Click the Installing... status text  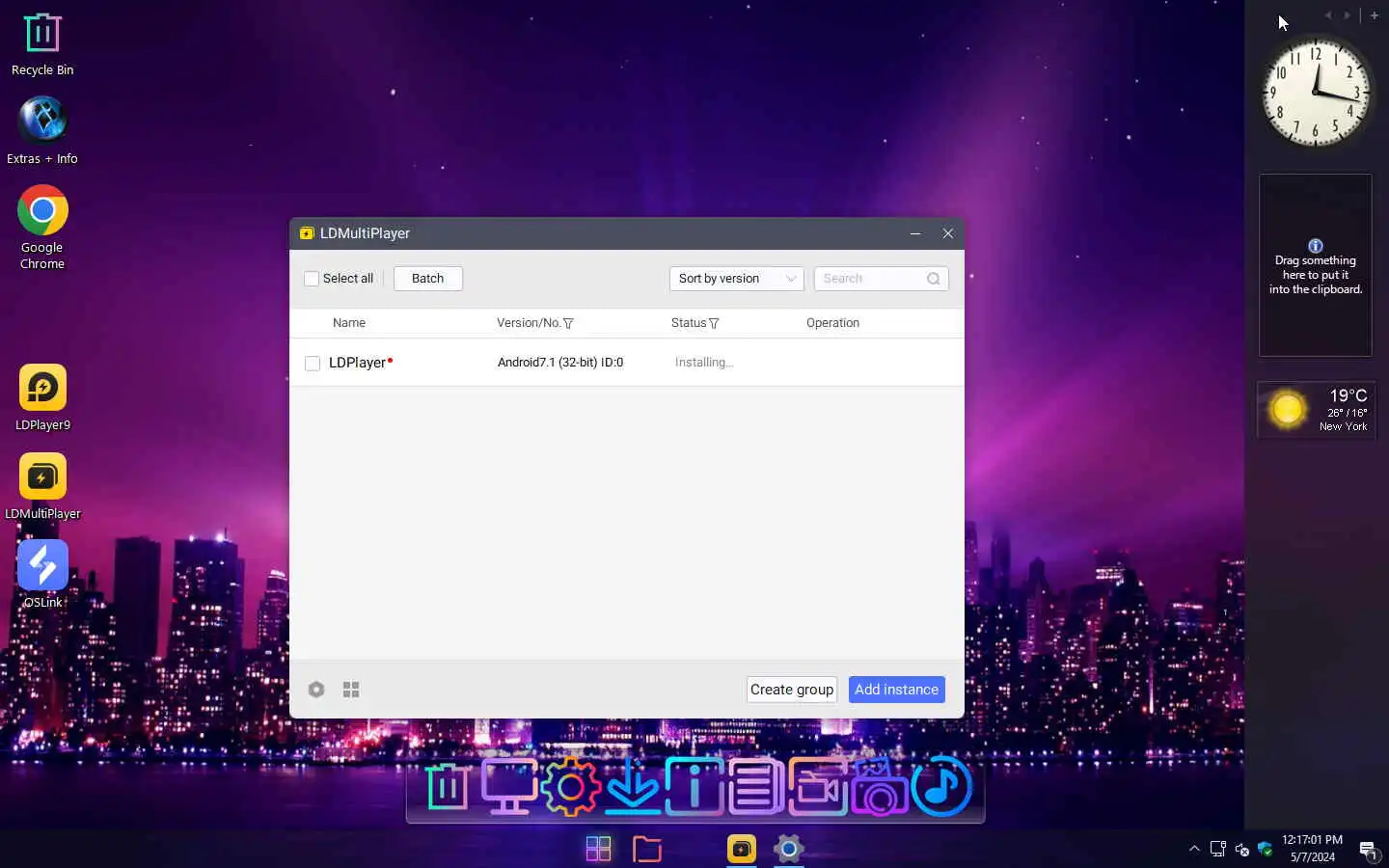[x=704, y=363]
